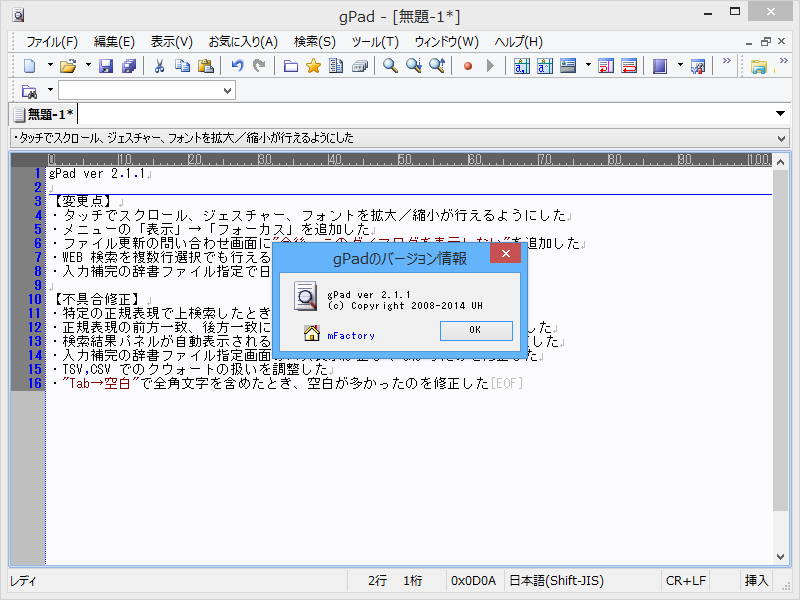Click the settings checklist icon
Image resolution: width=800 pixels, height=600 pixels.
click(698, 66)
